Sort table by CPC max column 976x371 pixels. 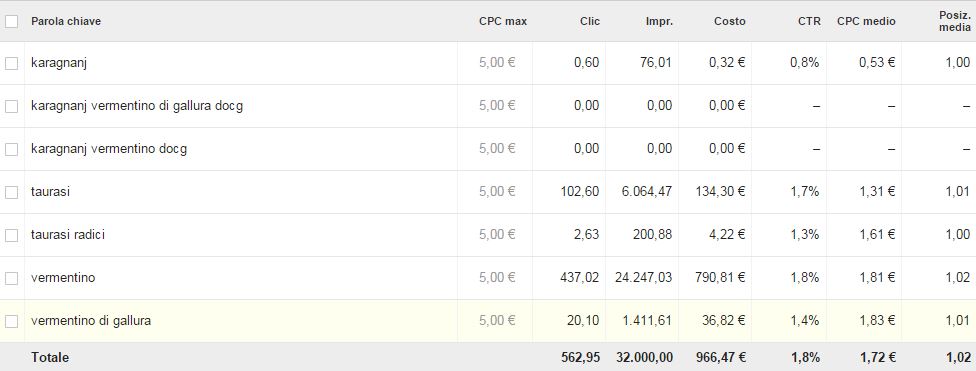[503, 21]
